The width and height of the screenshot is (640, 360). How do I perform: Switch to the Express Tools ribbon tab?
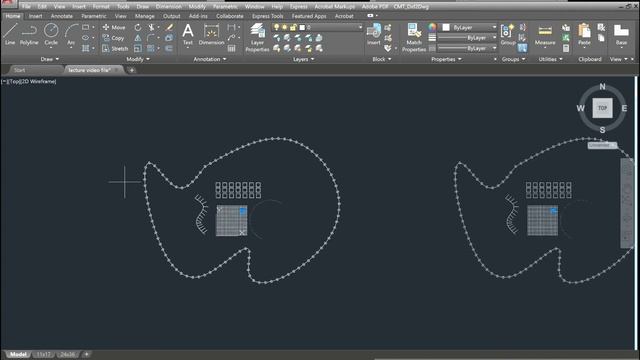(267, 16)
